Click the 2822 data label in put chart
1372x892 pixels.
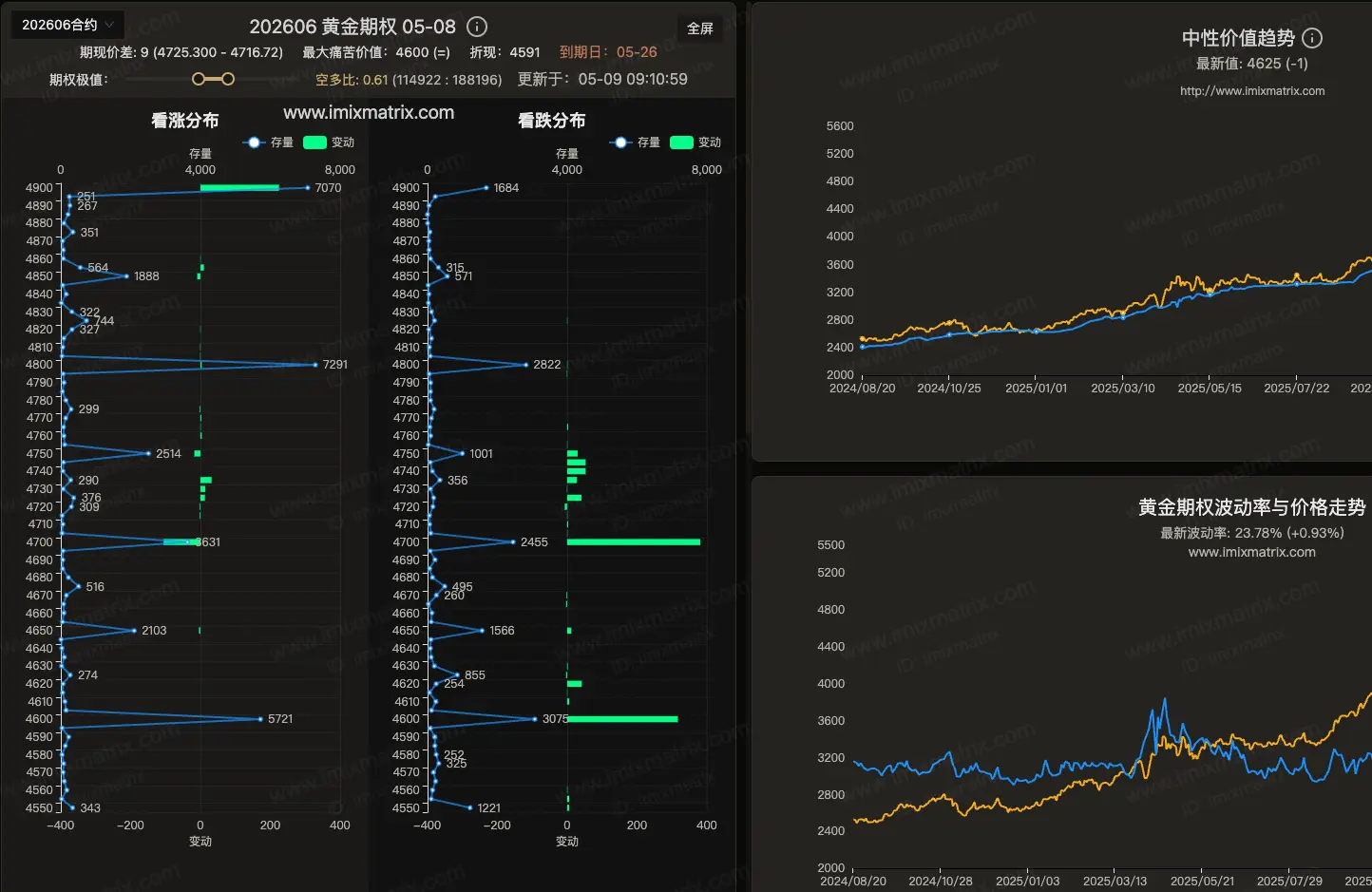(x=547, y=365)
